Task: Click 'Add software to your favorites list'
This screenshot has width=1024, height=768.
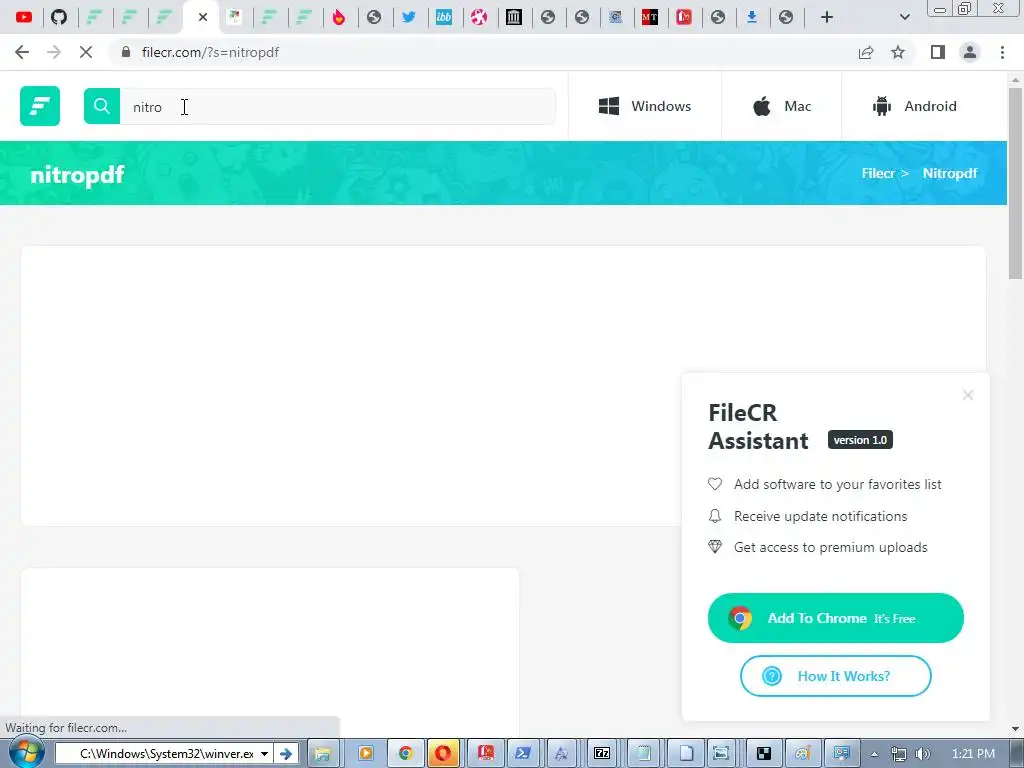Action: tap(838, 484)
